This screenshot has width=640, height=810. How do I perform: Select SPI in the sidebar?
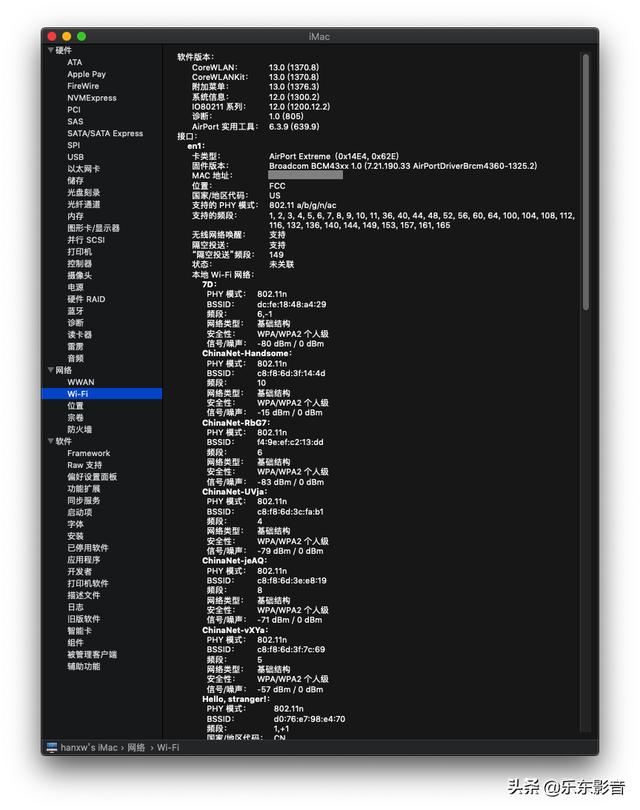click(x=73, y=145)
